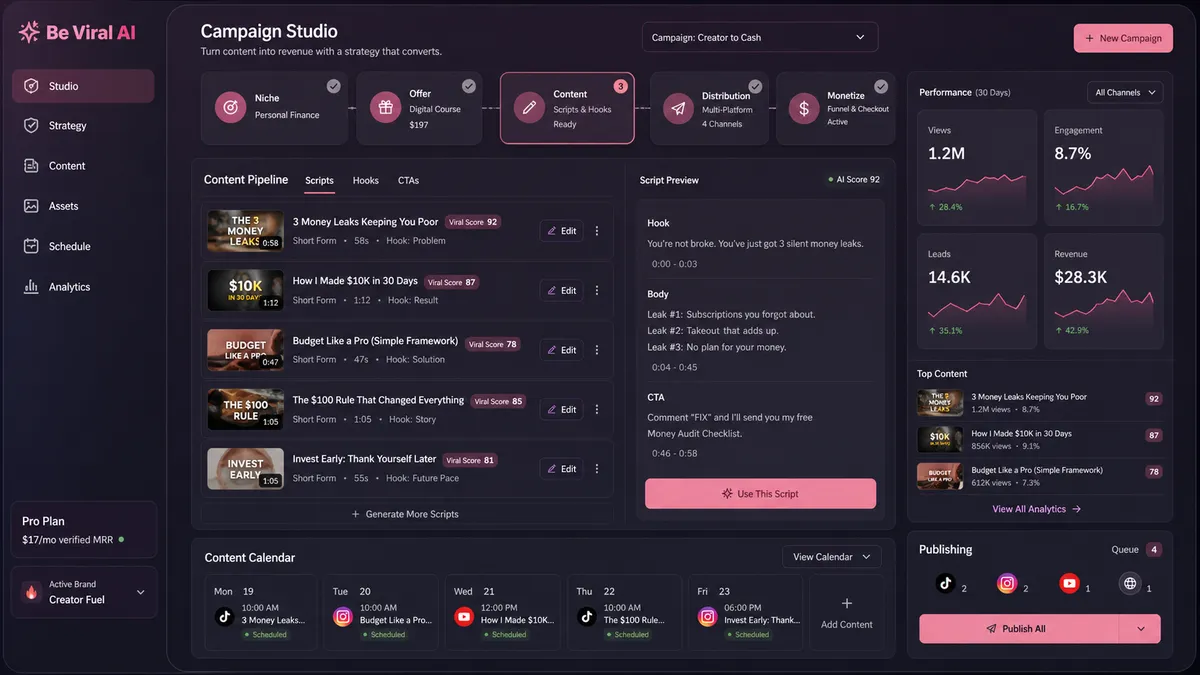Select the Monetize dollar icon
This screenshot has height=675, width=1200.
[x=804, y=108]
